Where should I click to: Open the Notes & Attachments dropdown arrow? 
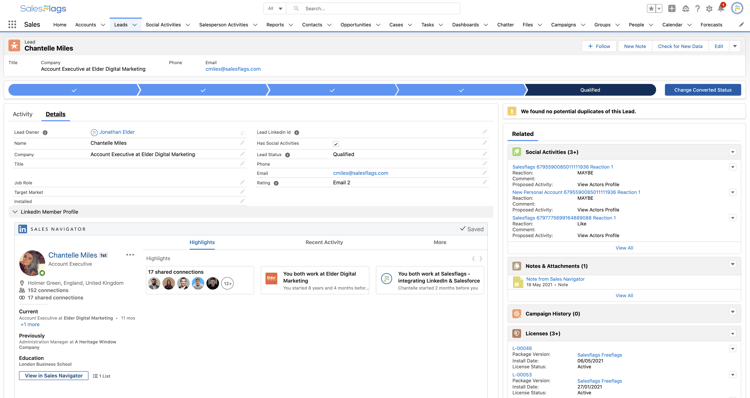732,264
